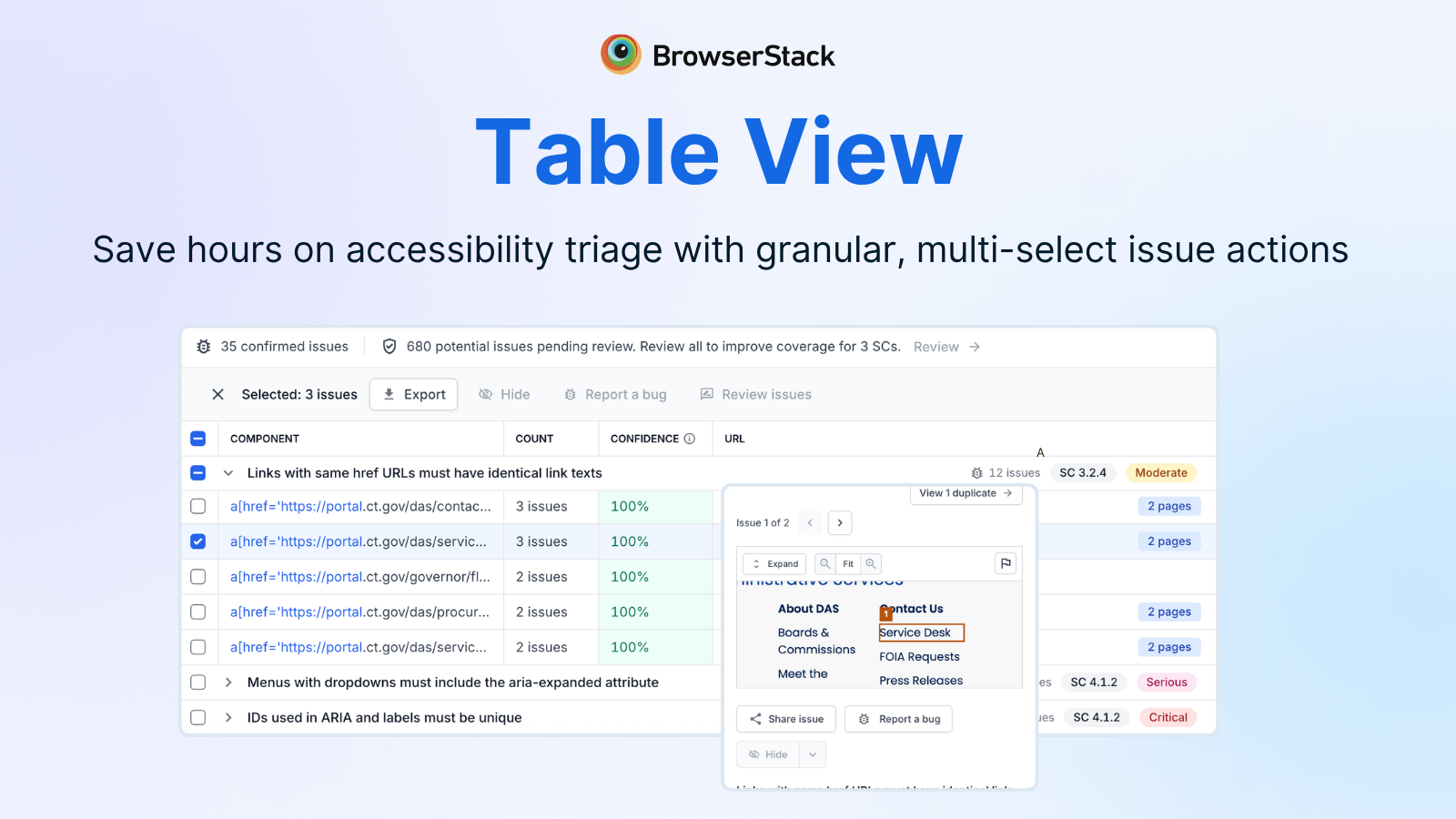This screenshot has height=819, width=1456.
Task: Check the IDs used in ARIA checkbox
Action: 197,718
